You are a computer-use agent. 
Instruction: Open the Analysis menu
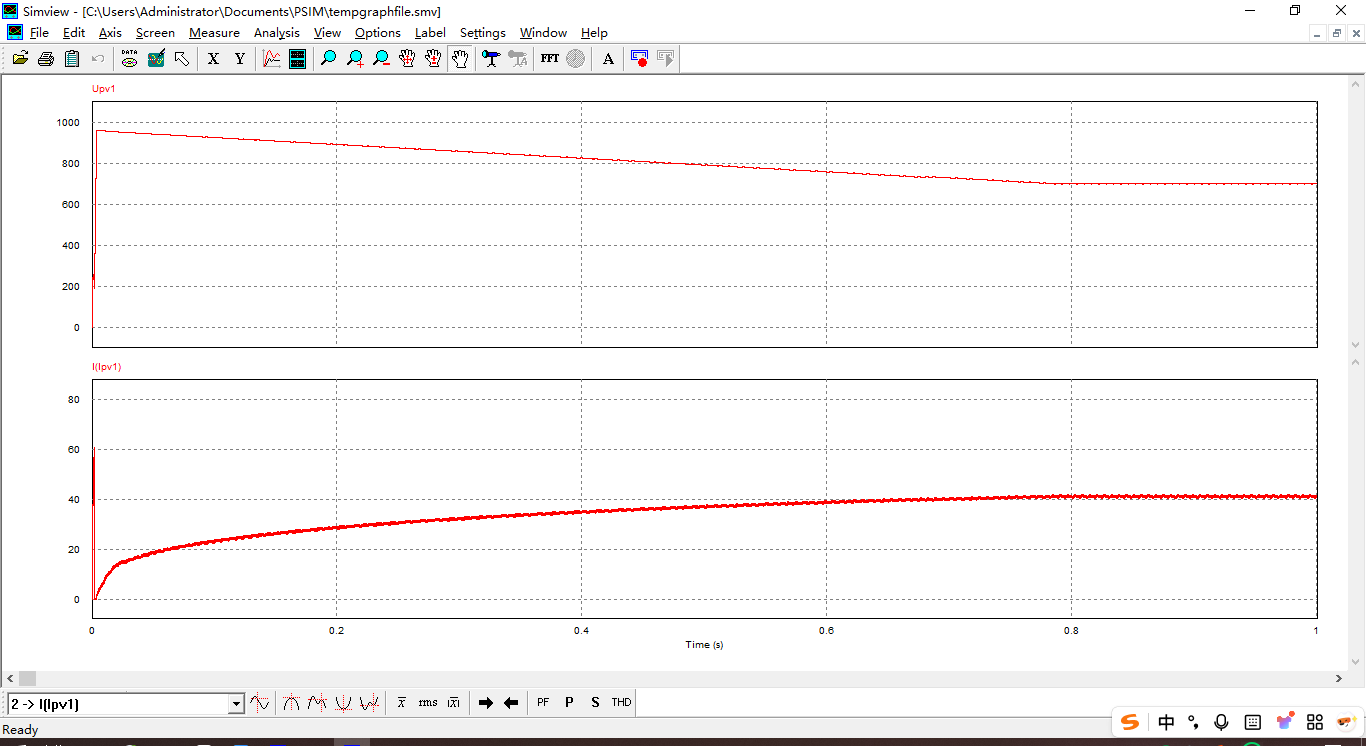click(276, 33)
